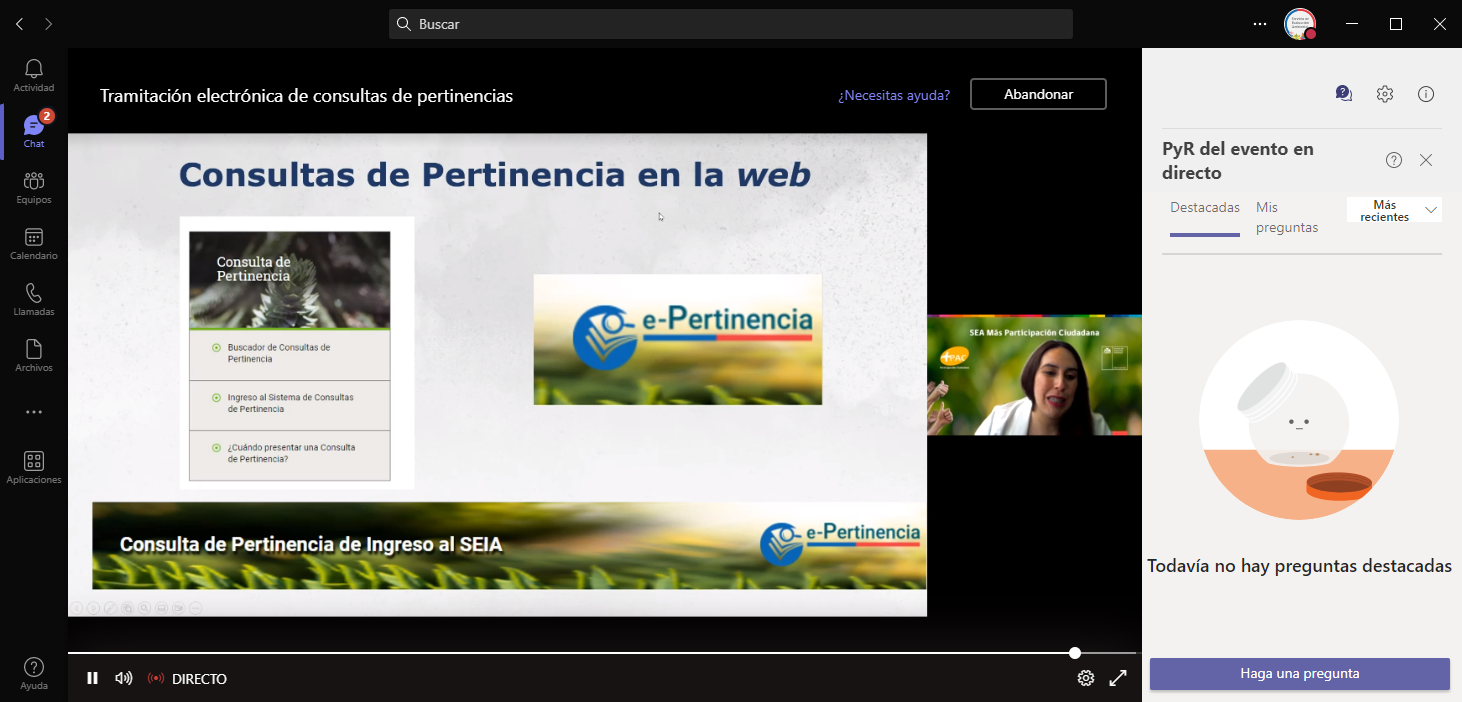The height and width of the screenshot is (702, 1462).
Task: Click the video progress slider handle
Action: [1075, 653]
